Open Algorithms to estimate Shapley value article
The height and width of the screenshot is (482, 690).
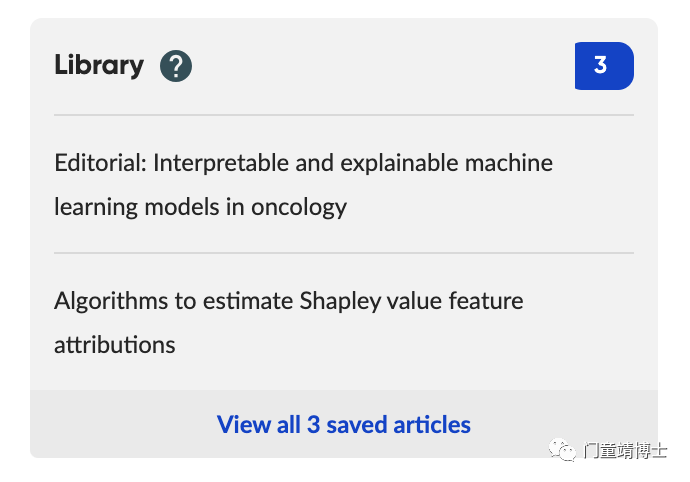click(289, 323)
